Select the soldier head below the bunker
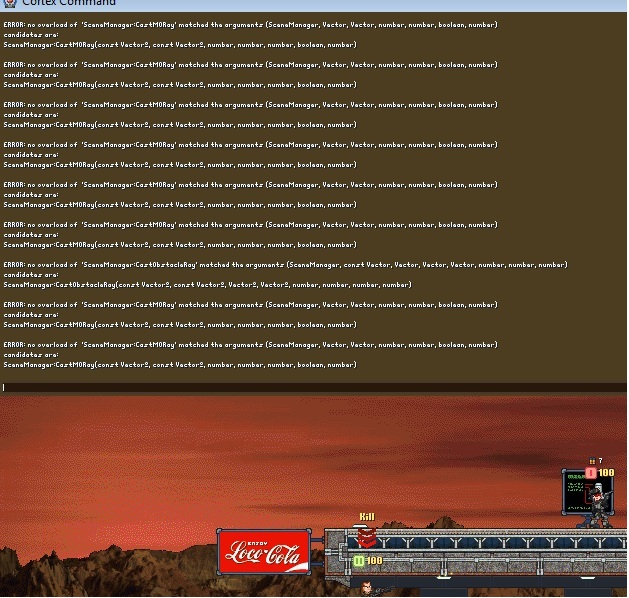 [366, 589]
